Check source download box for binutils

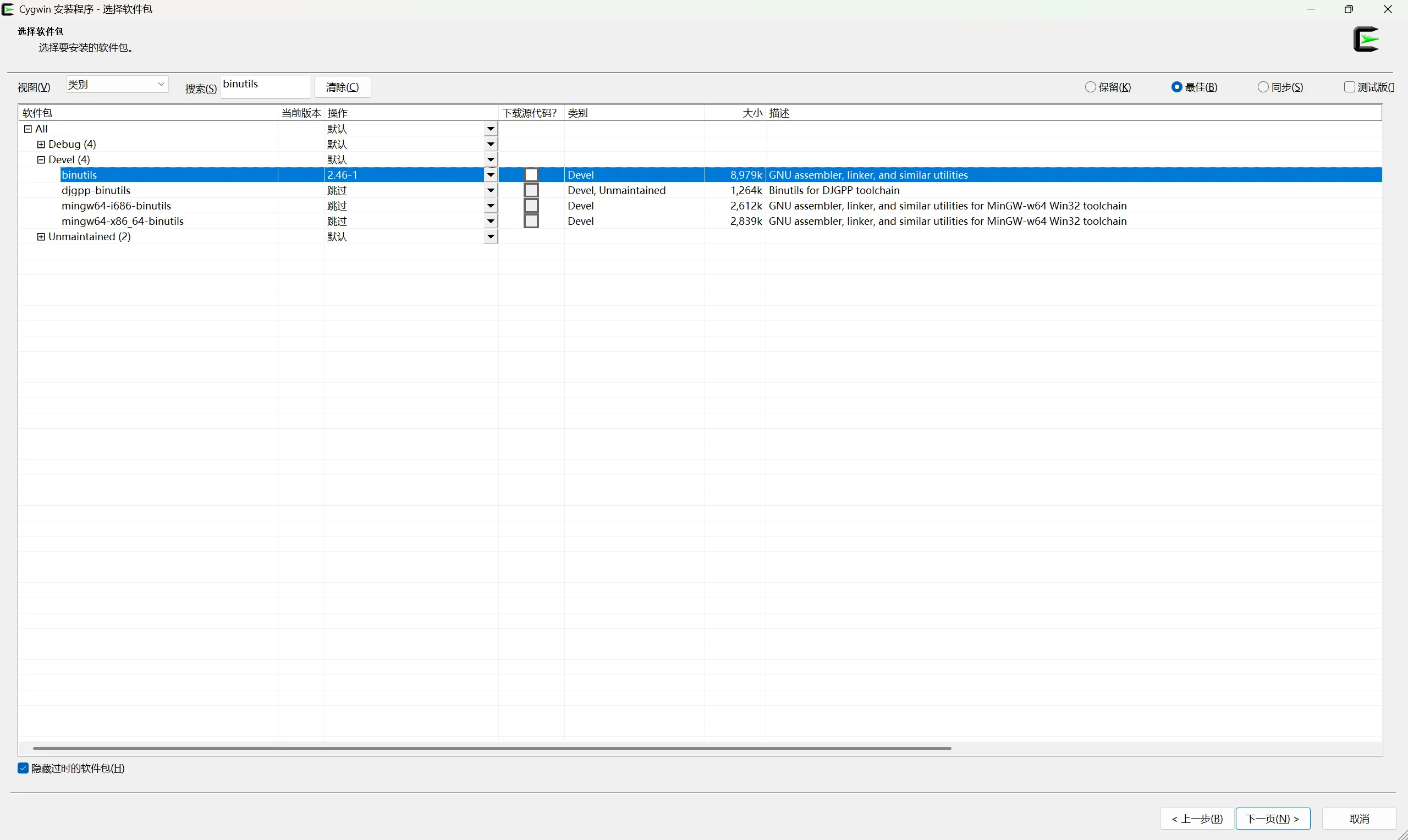tap(531, 175)
